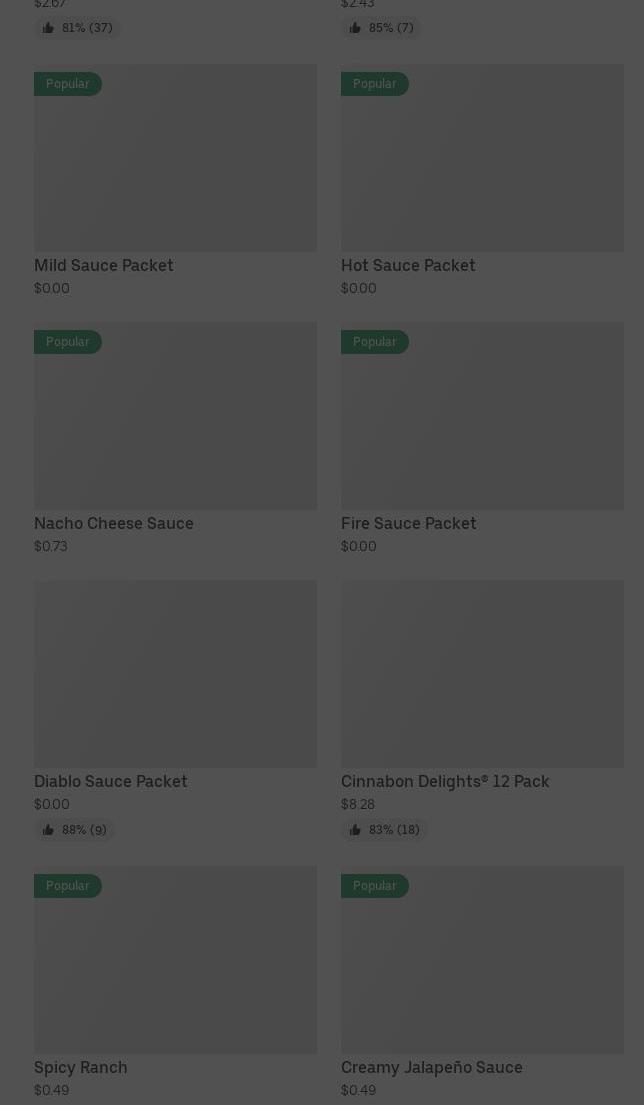Click the thumbs-up icon beside 83% (18)
Image resolution: width=644 pixels, height=1105 pixels.
[355, 830]
